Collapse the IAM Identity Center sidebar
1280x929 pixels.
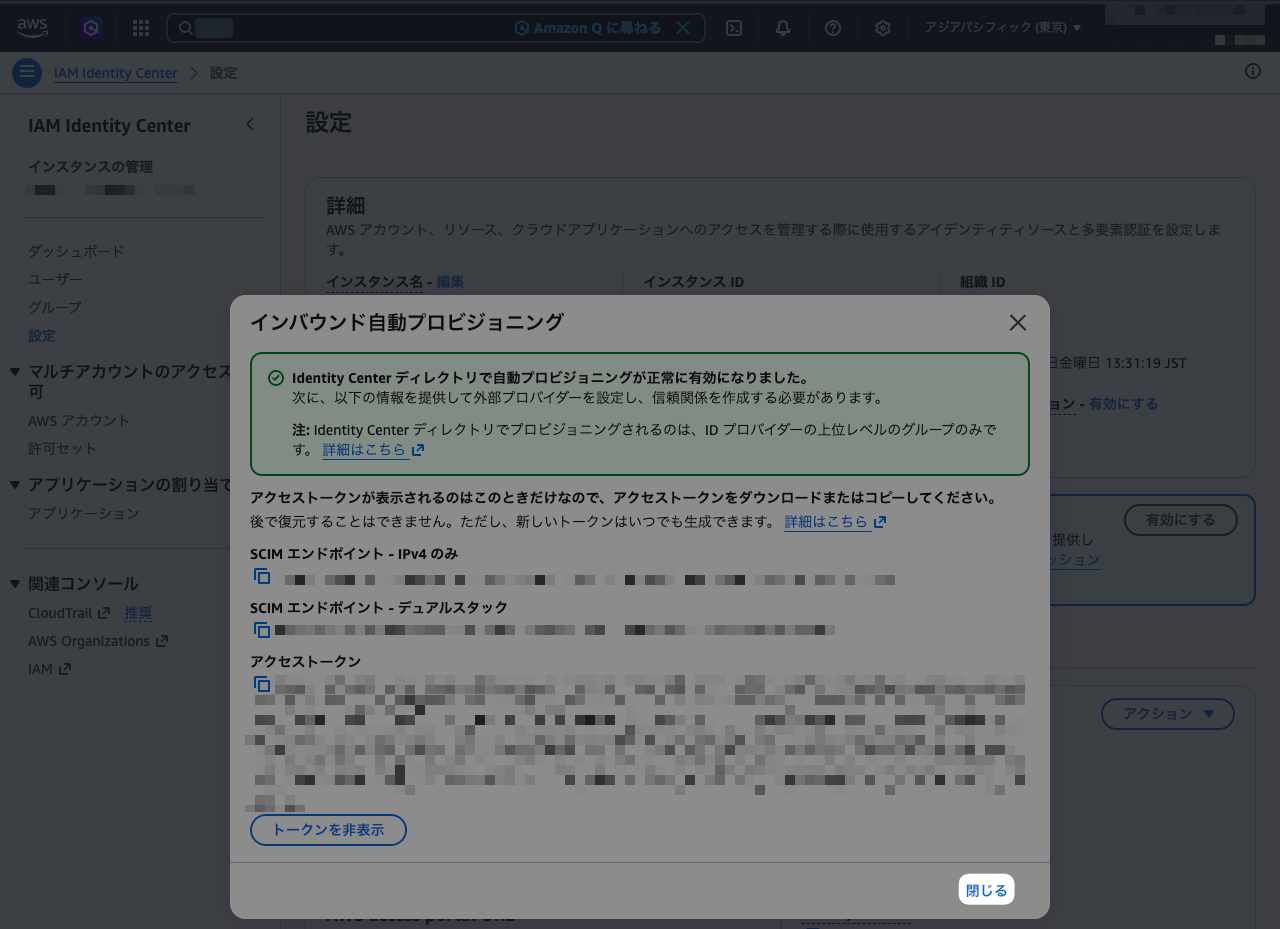(x=250, y=124)
